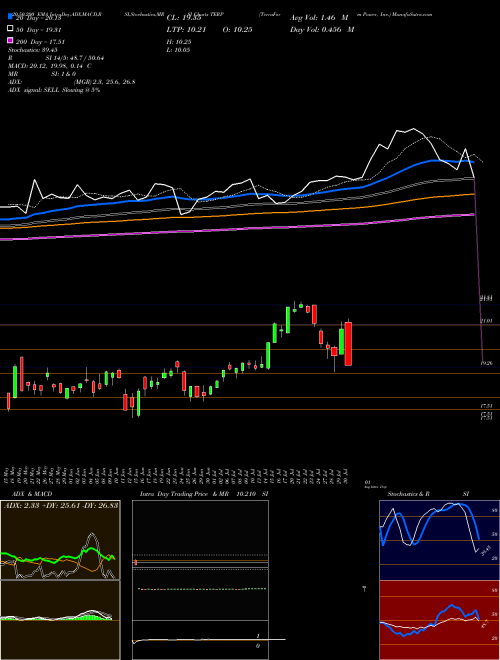Image resolution: width=500 pixels, height=660 pixels.
Task: Click the last tall red candlestick
Action: 348,343
